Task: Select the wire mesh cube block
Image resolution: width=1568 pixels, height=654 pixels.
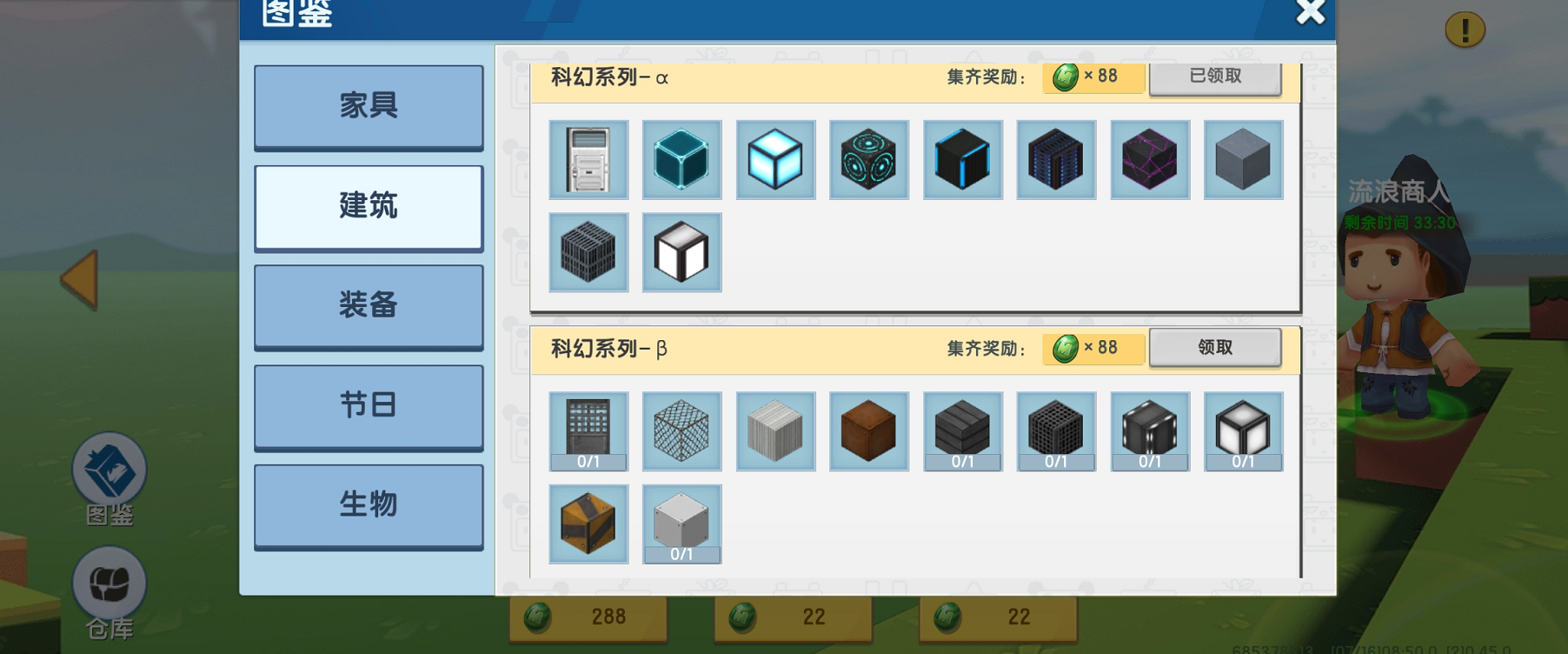Action: pos(681,431)
